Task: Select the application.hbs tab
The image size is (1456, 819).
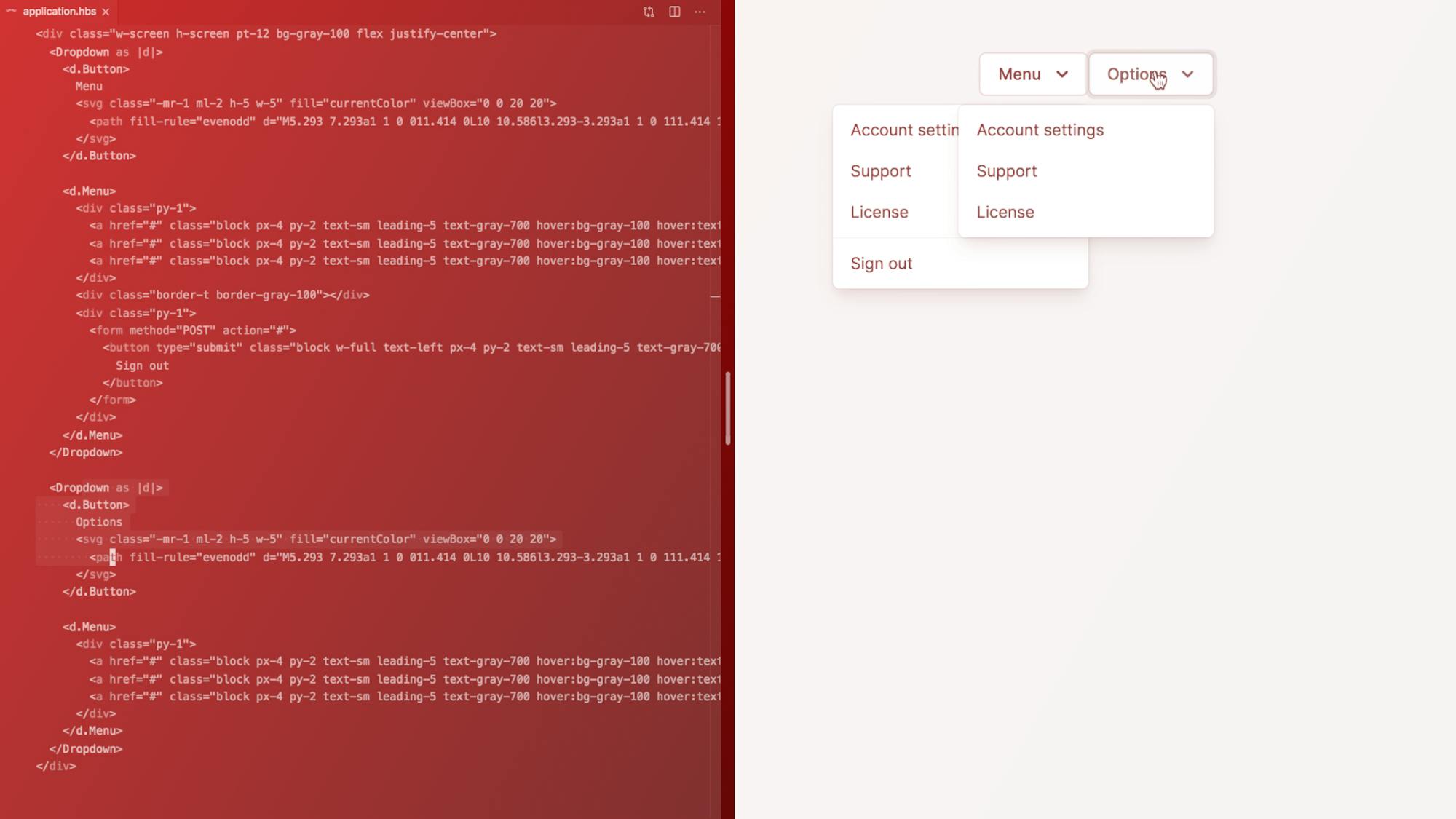Action: [x=58, y=12]
